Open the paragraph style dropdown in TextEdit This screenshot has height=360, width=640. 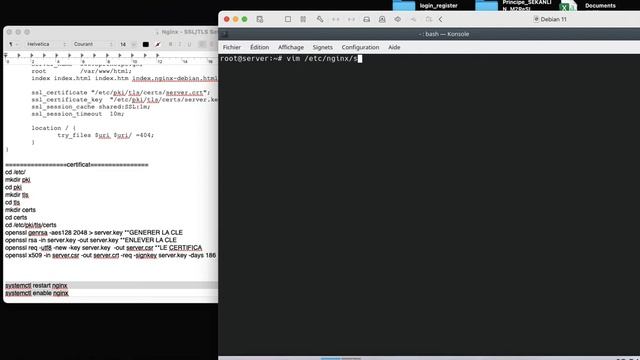(13, 44)
